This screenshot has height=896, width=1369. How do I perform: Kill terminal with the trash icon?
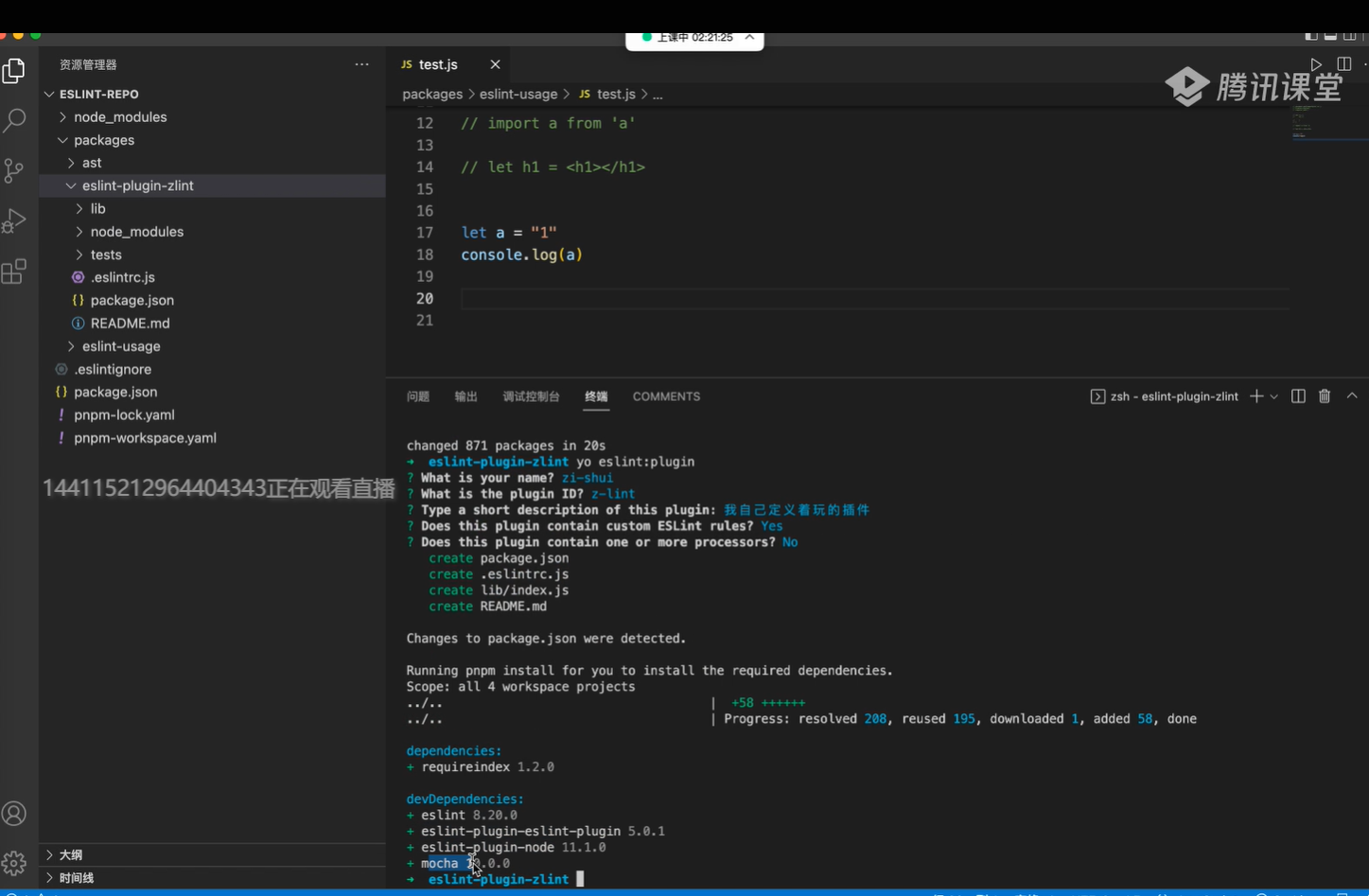(x=1325, y=396)
